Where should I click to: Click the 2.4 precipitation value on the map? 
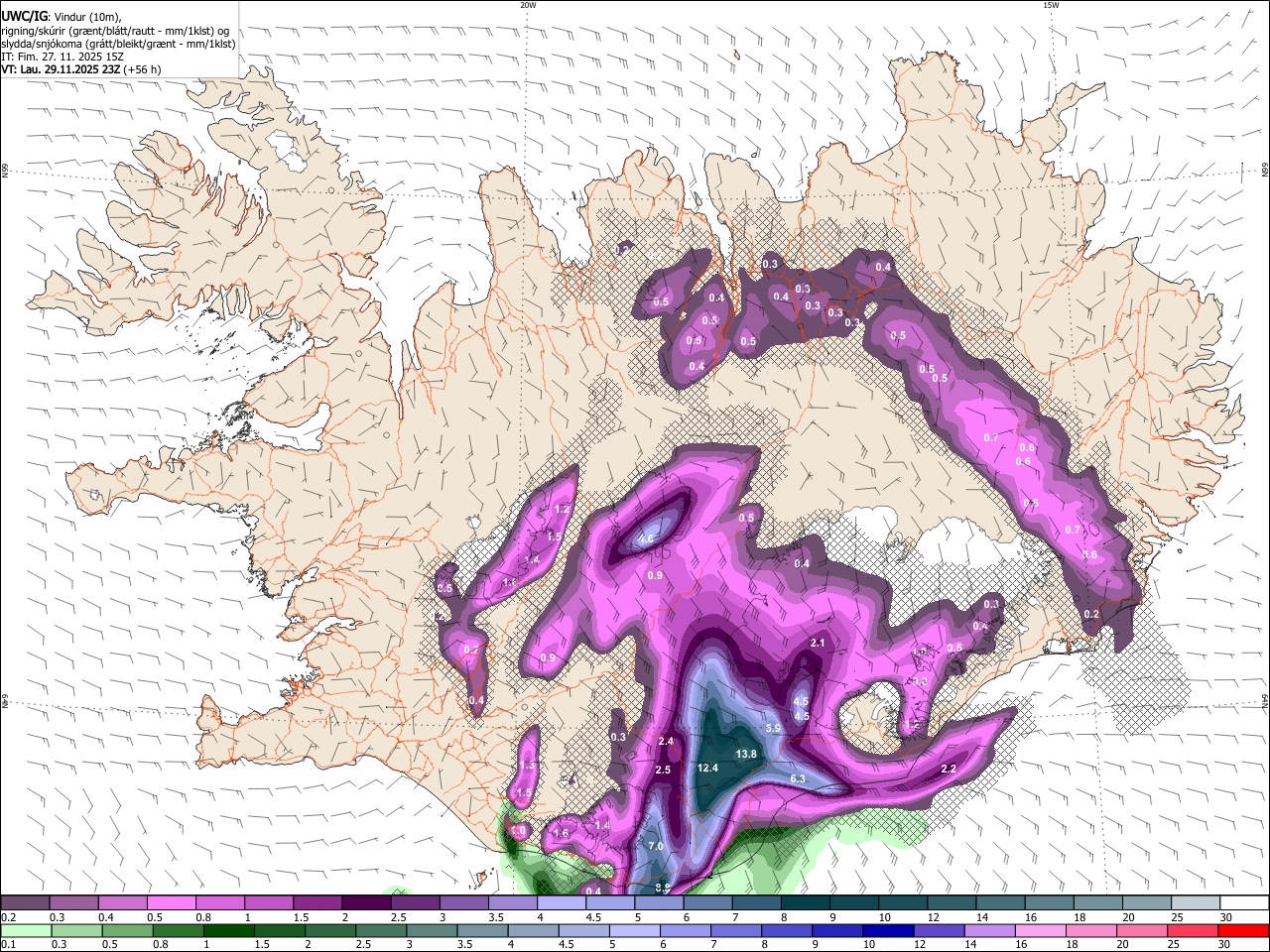click(x=666, y=741)
